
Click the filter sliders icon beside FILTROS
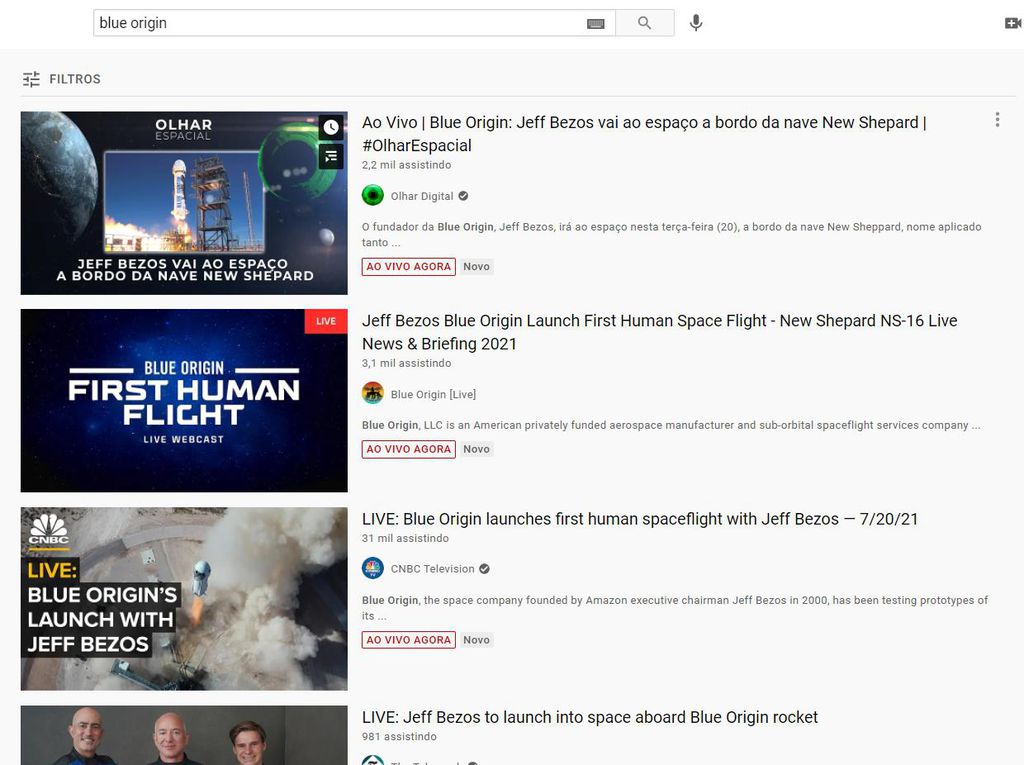[31, 79]
